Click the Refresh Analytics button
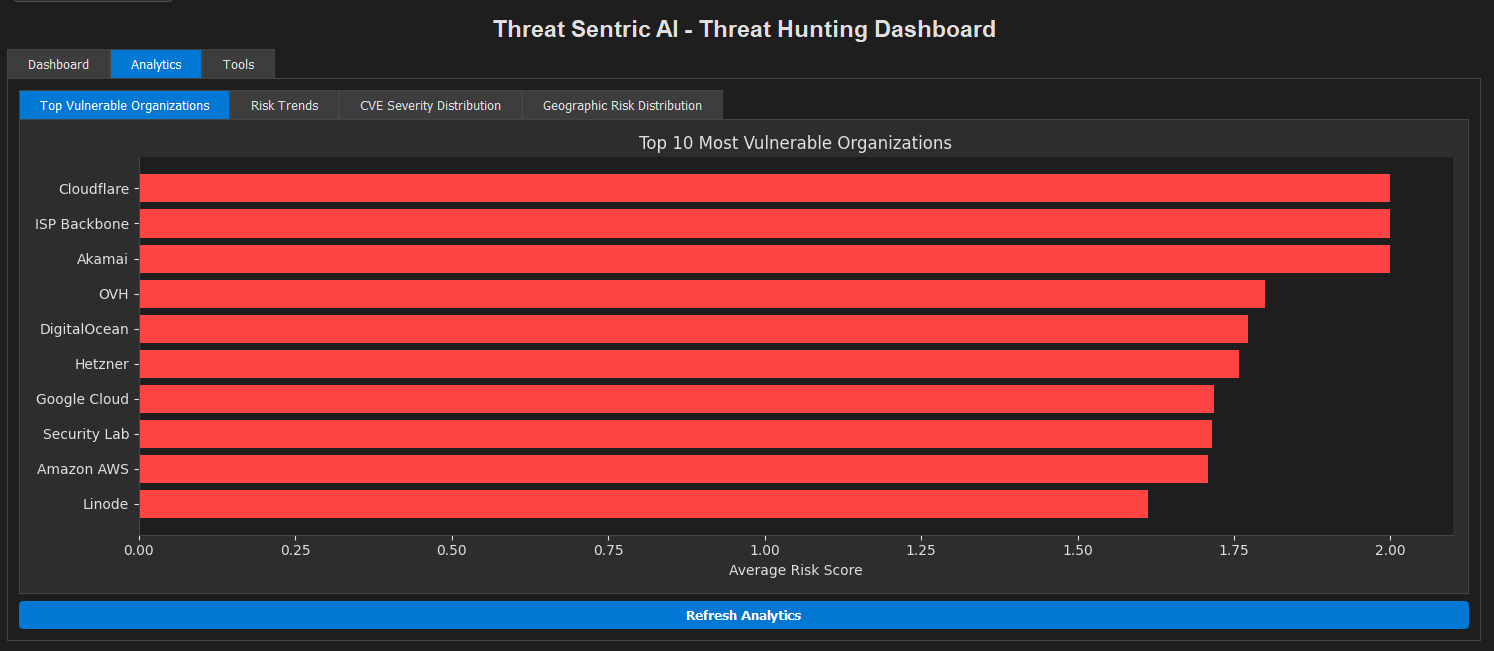 tap(743, 615)
